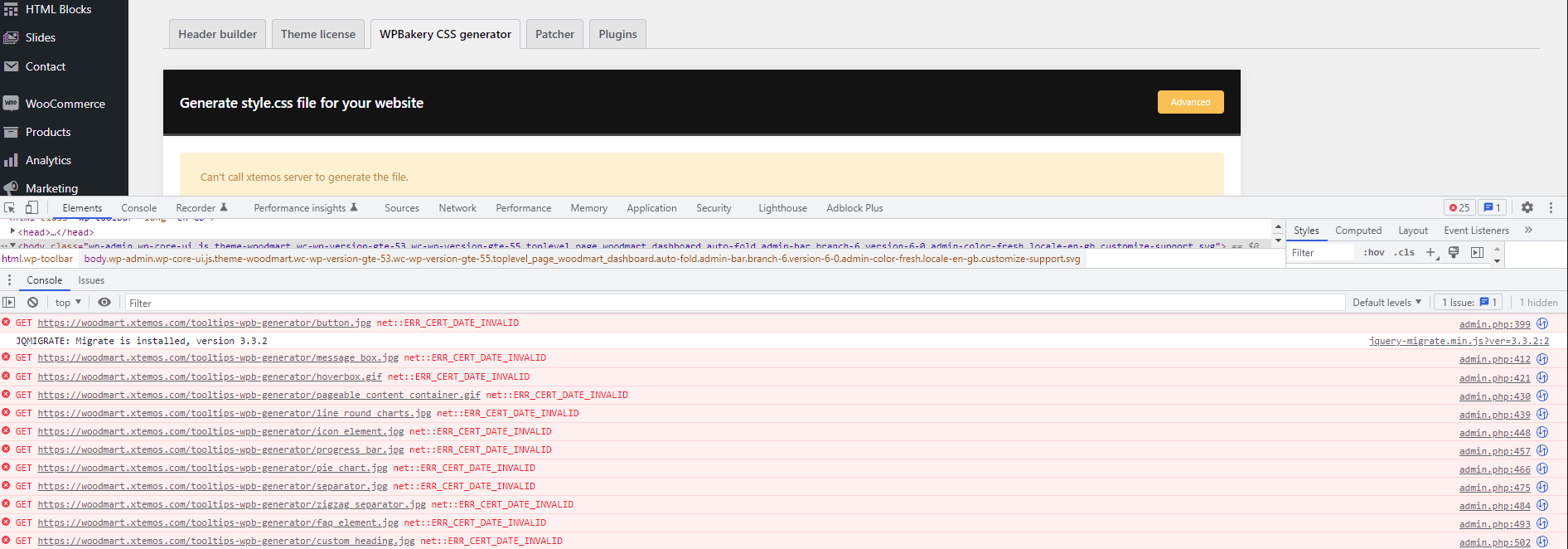Toggle computed styles sidebar icon
The height and width of the screenshot is (549, 1568).
pyautogui.click(x=1477, y=252)
